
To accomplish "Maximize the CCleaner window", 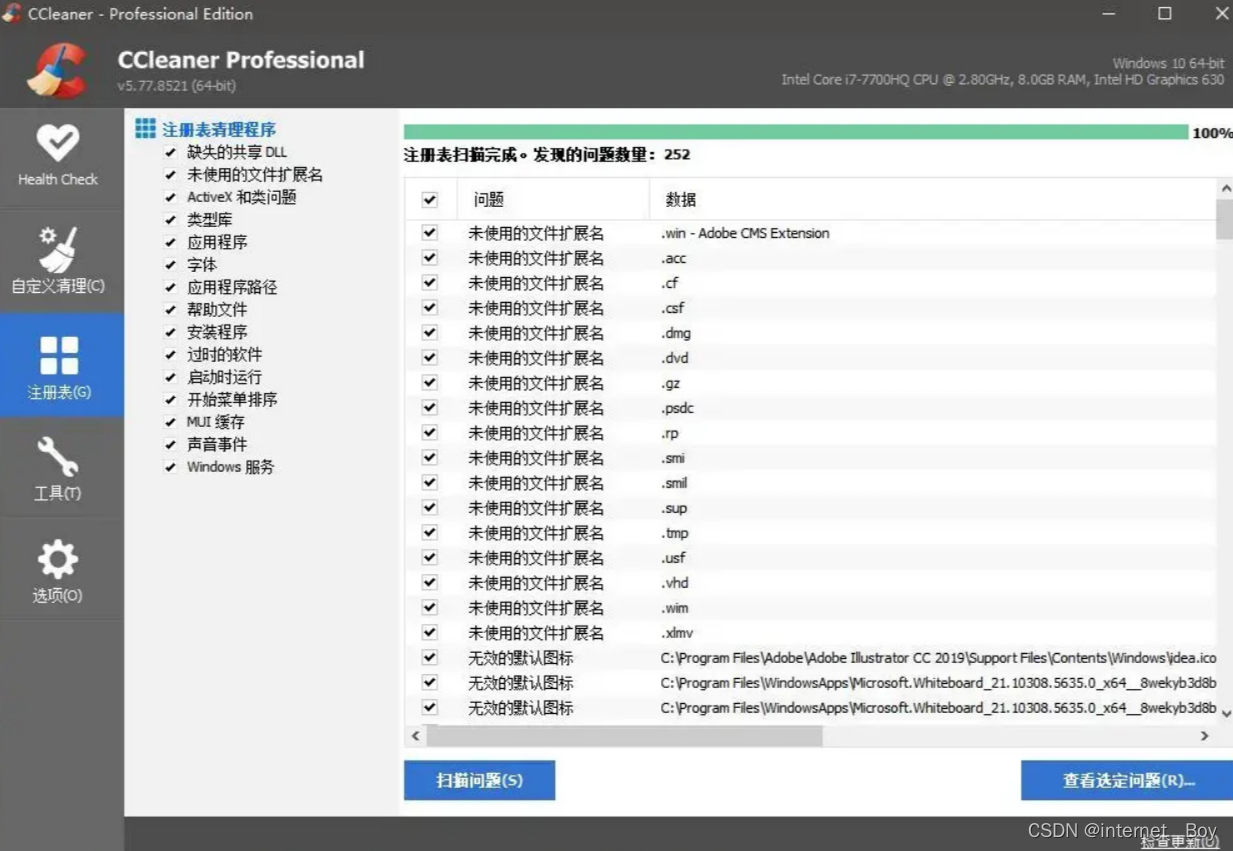I will coord(1165,14).
